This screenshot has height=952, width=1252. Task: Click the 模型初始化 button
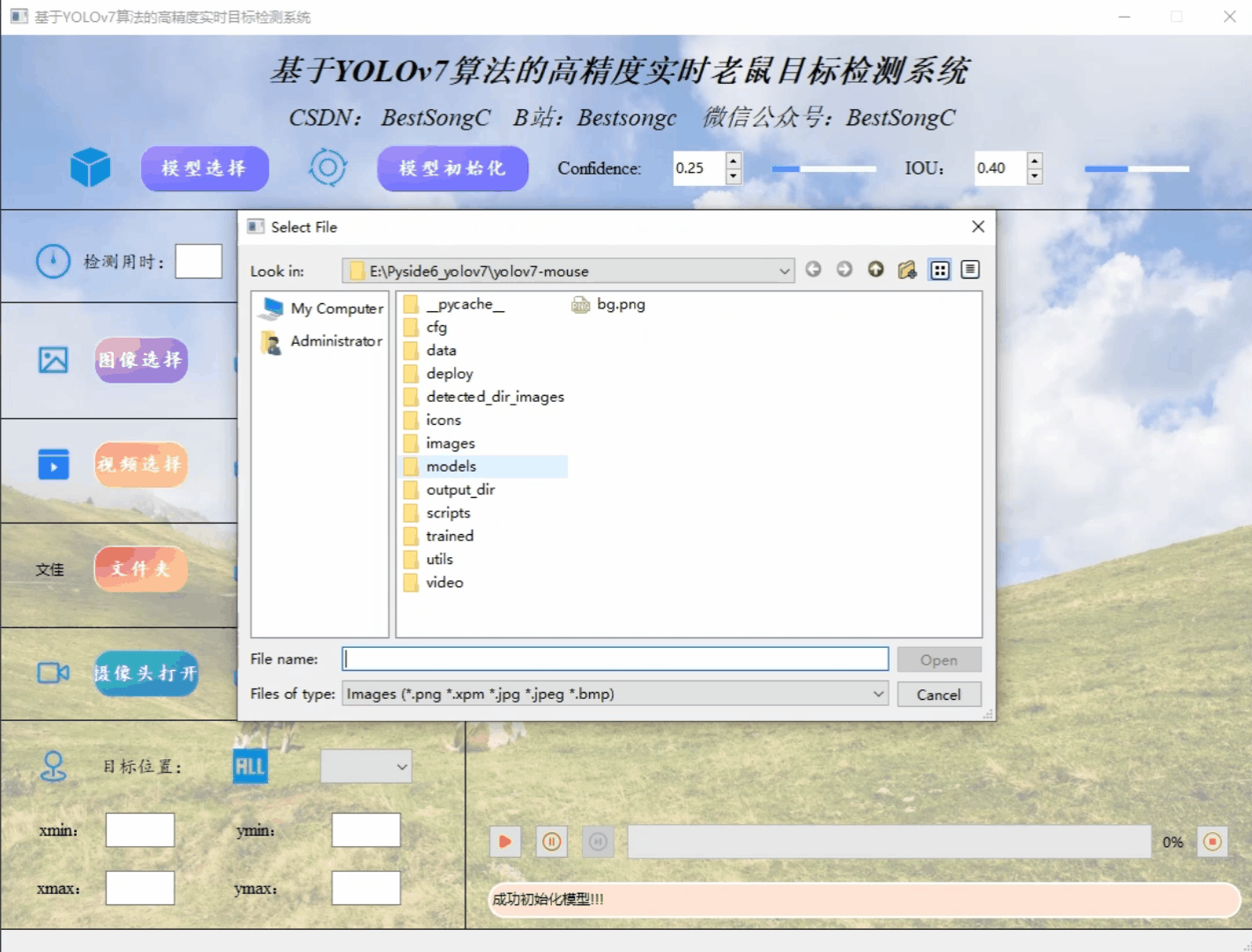(x=452, y=168)
